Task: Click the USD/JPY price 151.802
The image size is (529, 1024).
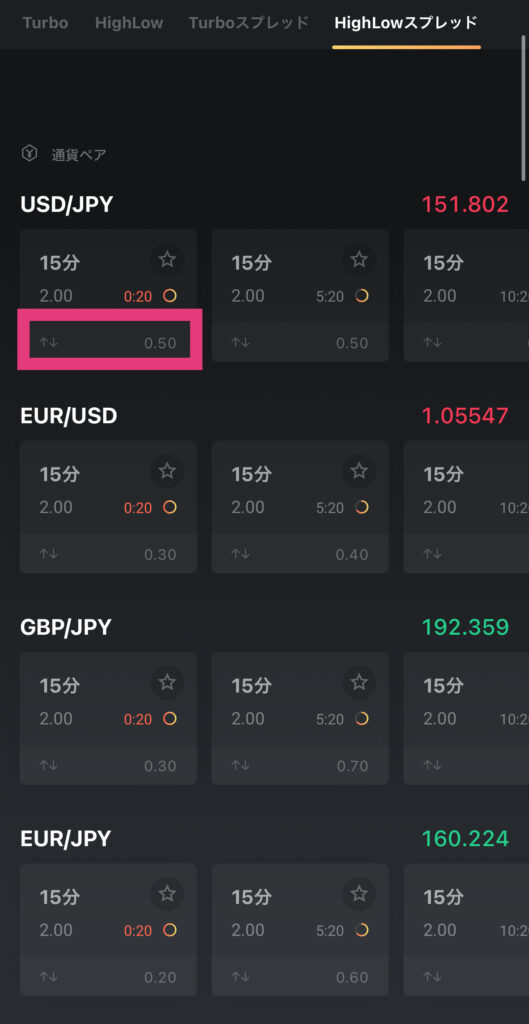Action: point(465,204)
